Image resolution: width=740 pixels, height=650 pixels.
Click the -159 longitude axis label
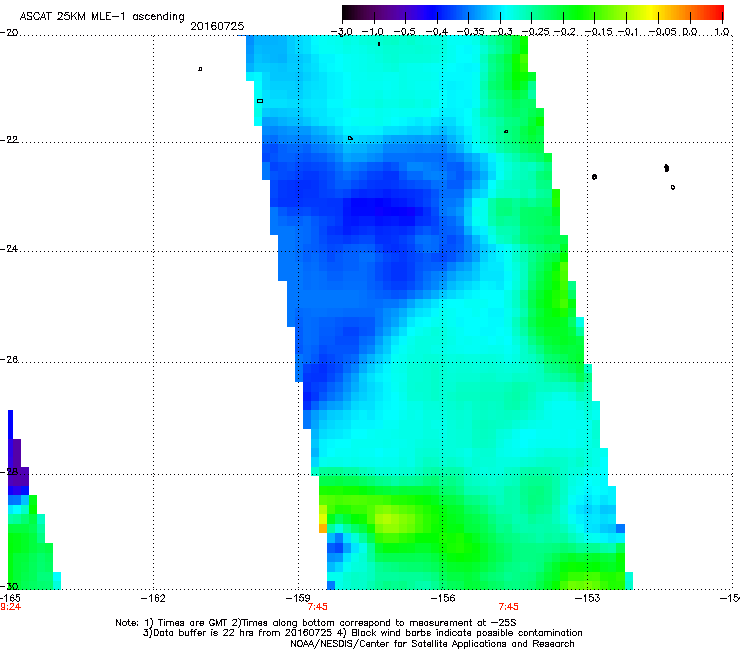click(298, 598)
